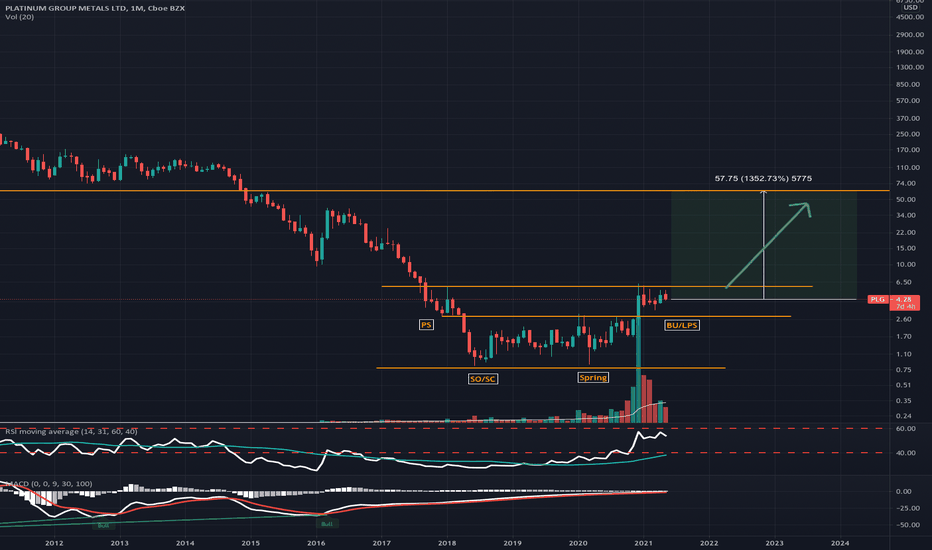Click the 2019 year label on time axis
The image size is (932, 550).
[512, 543]
